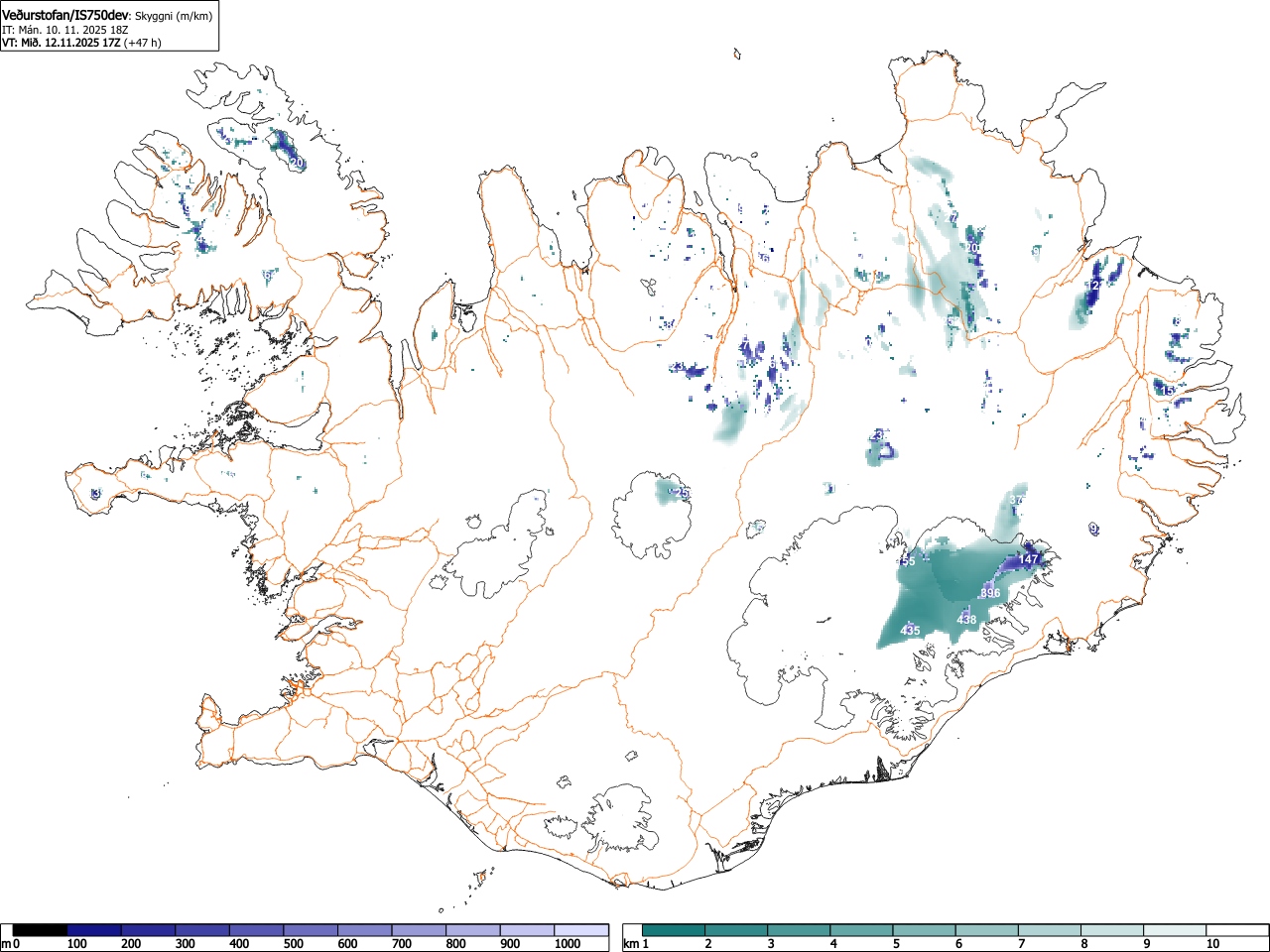The image size is (1270, 952).
Task: Pick the 3–4 km legend swatch
Action: 799,930
